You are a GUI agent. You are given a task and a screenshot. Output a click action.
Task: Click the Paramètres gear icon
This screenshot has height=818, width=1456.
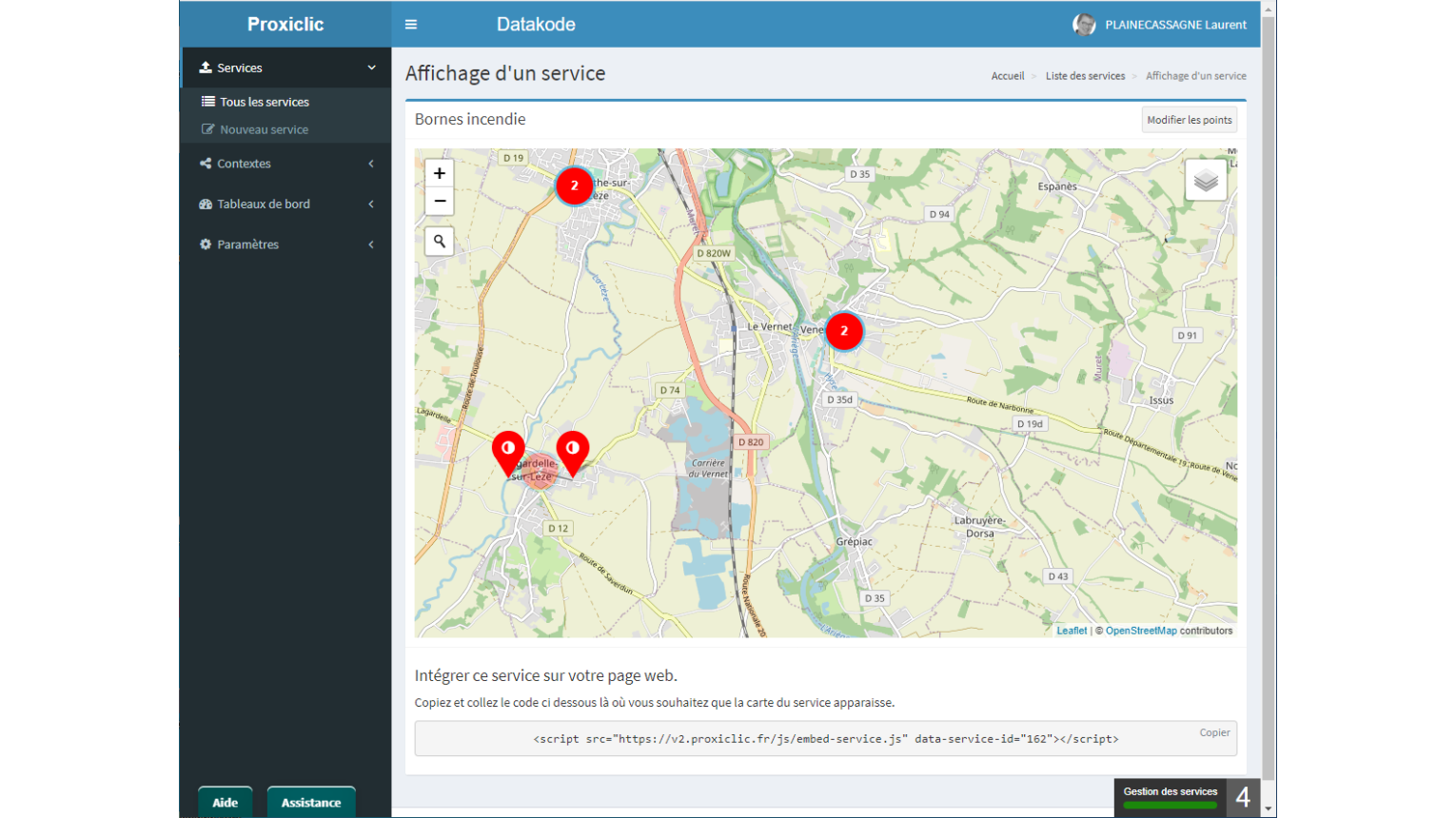(206, 244)
